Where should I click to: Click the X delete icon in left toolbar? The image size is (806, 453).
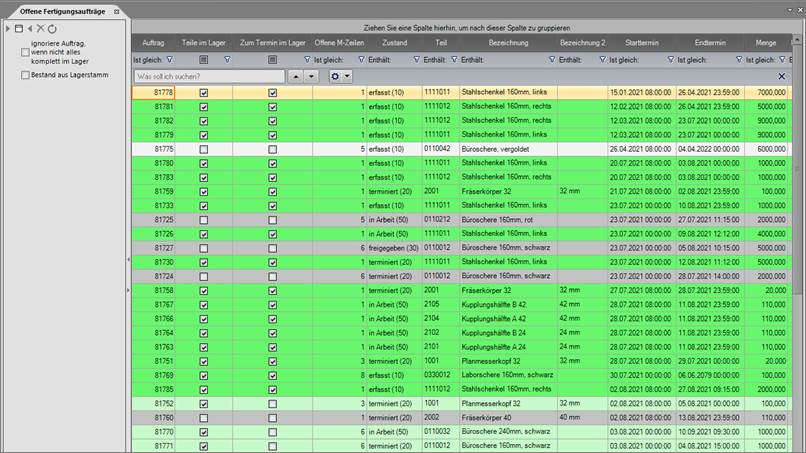point(40,28)
